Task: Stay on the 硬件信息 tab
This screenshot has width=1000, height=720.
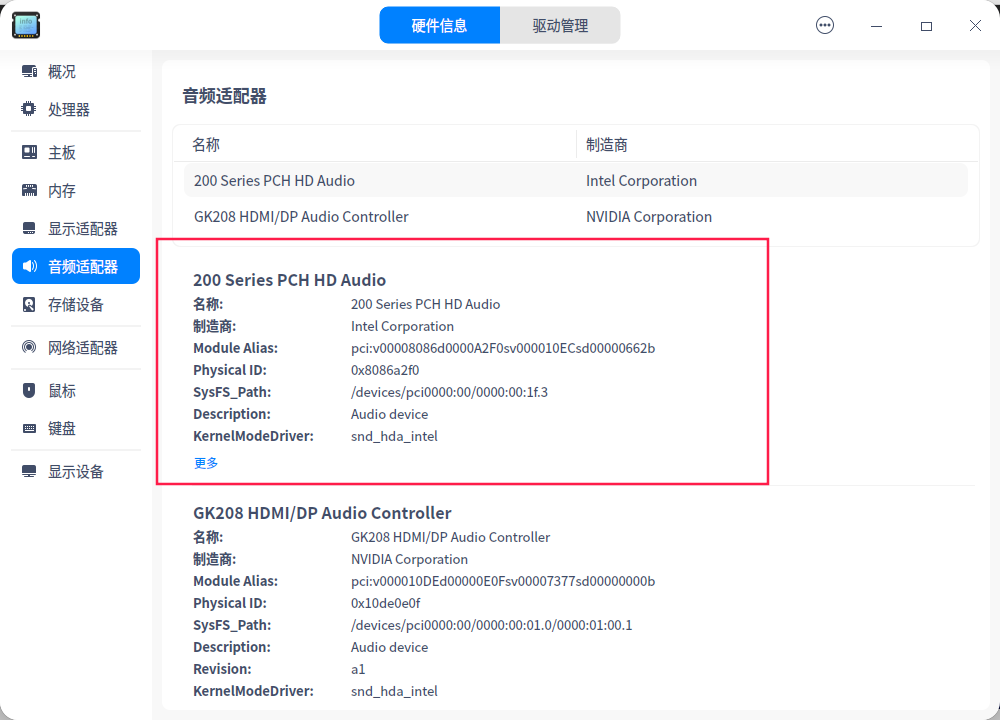Action: point(440,24)
